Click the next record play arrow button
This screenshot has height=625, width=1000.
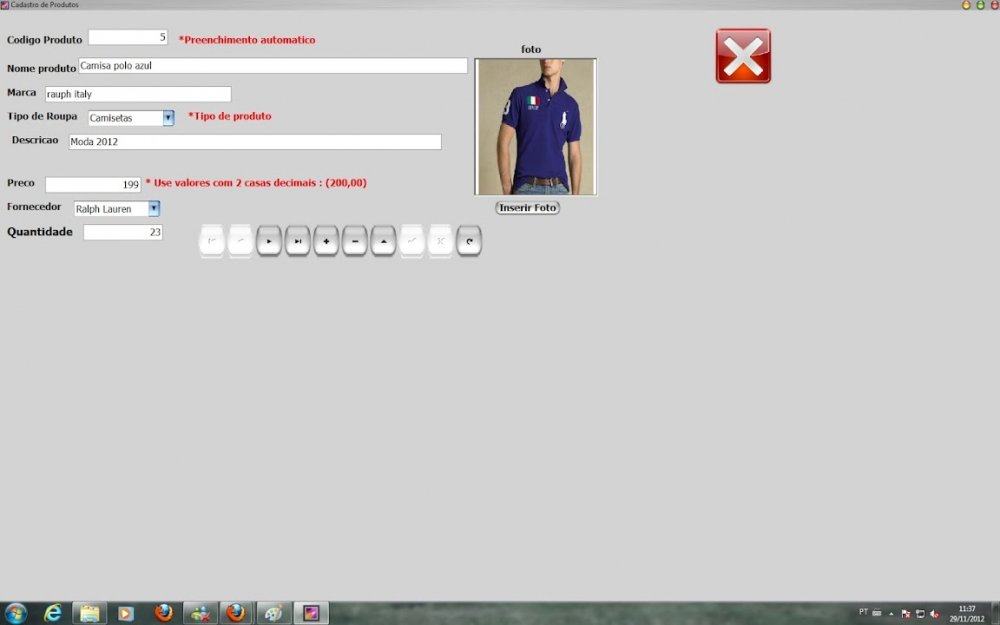tap(268, 241)
